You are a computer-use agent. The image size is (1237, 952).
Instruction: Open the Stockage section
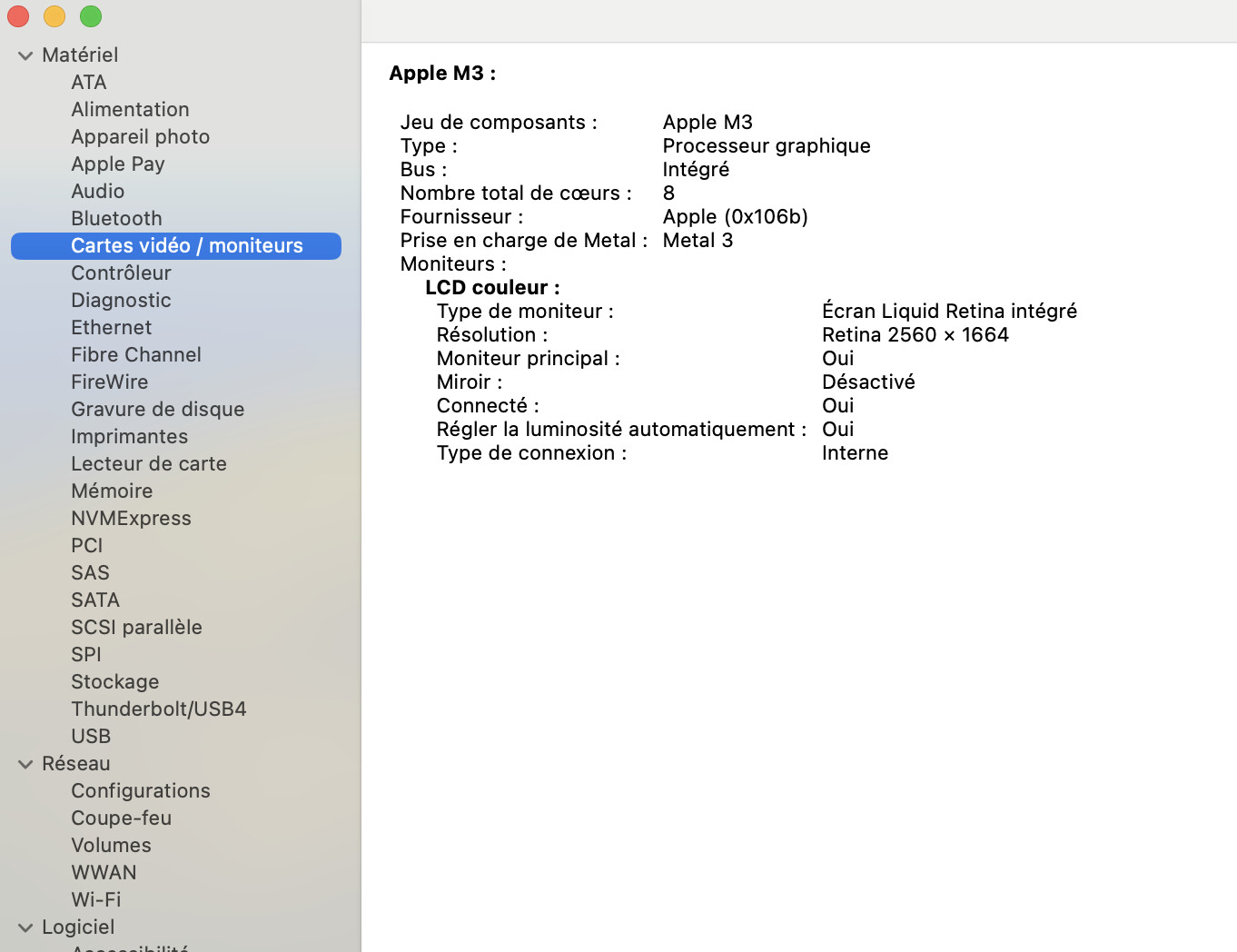(x=114, y=681)
